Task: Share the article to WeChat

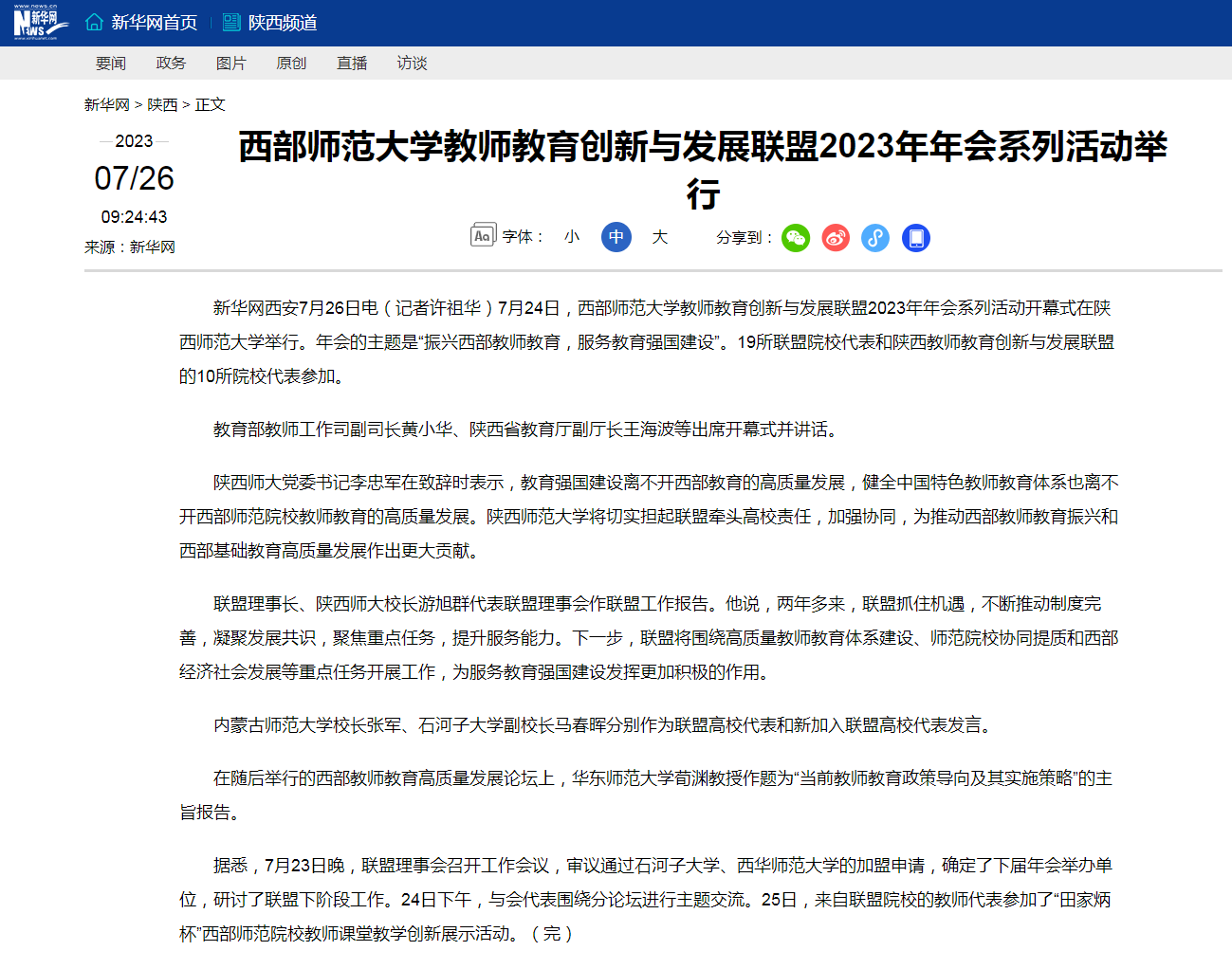Action: click(796, 237)
